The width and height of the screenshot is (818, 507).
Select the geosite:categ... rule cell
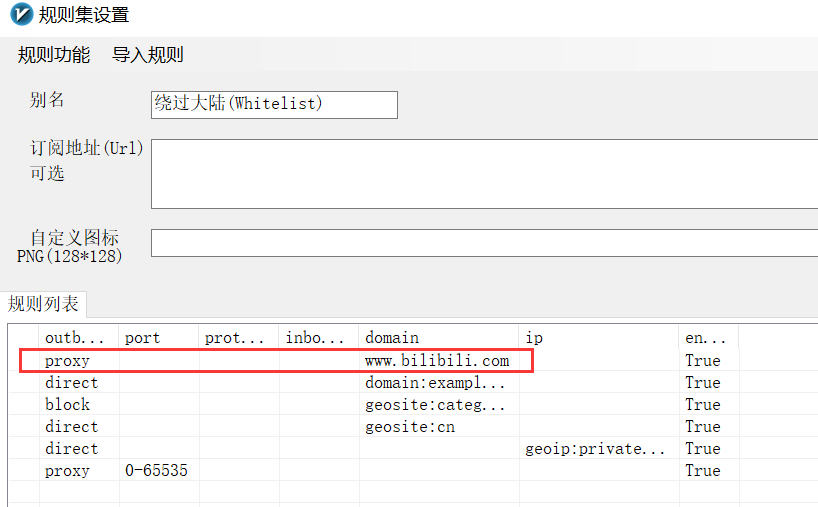[435, 404]
